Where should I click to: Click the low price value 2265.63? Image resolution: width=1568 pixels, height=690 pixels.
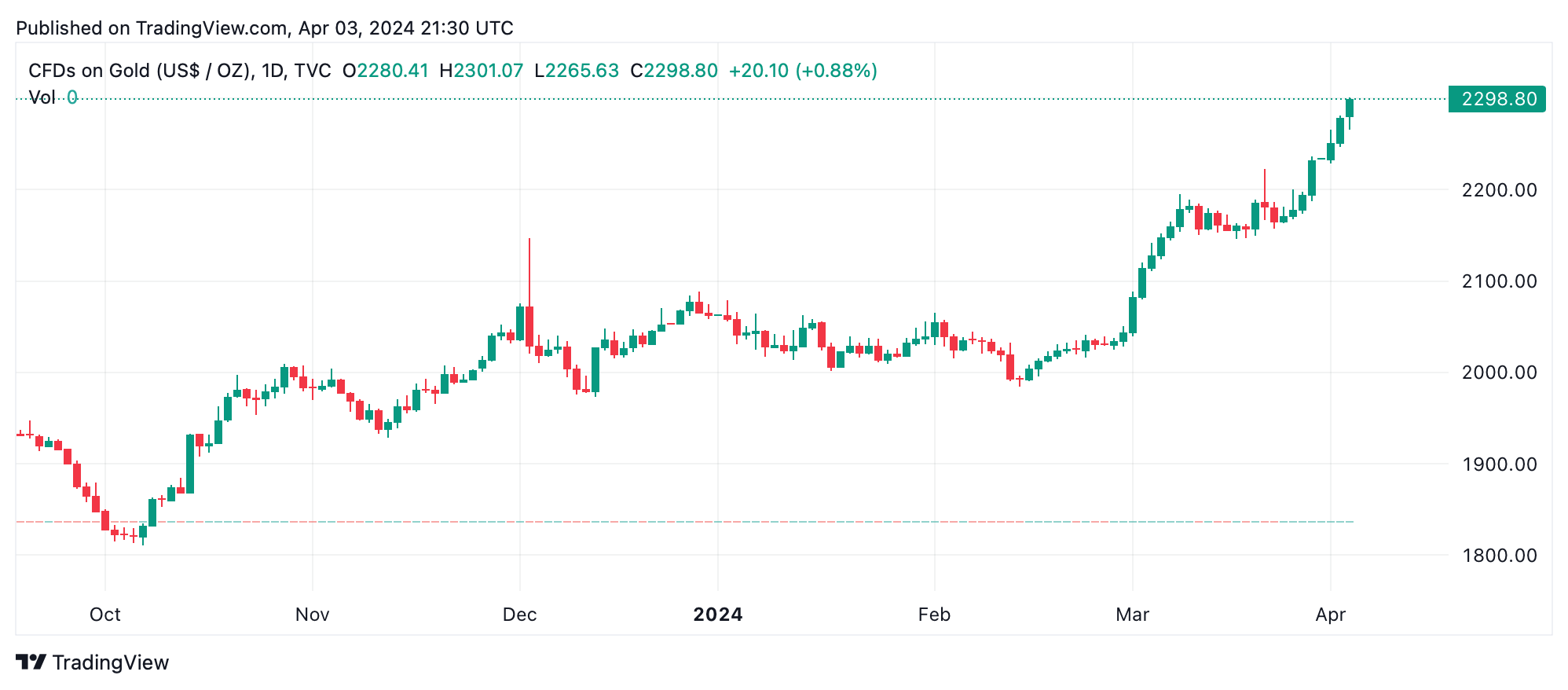pos(582,71)
